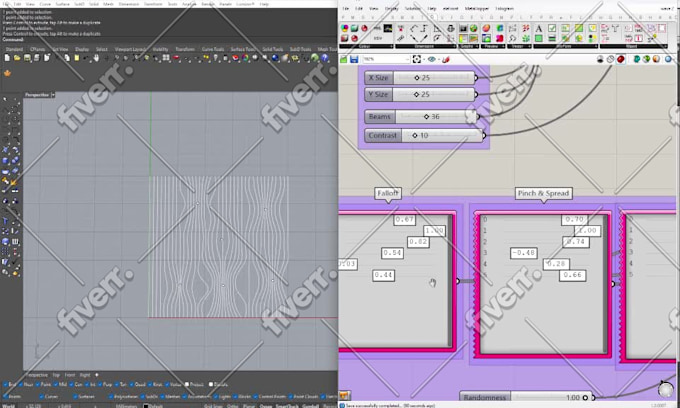Click the red shaded preview sphere in Grasshopper

point(621,59)
